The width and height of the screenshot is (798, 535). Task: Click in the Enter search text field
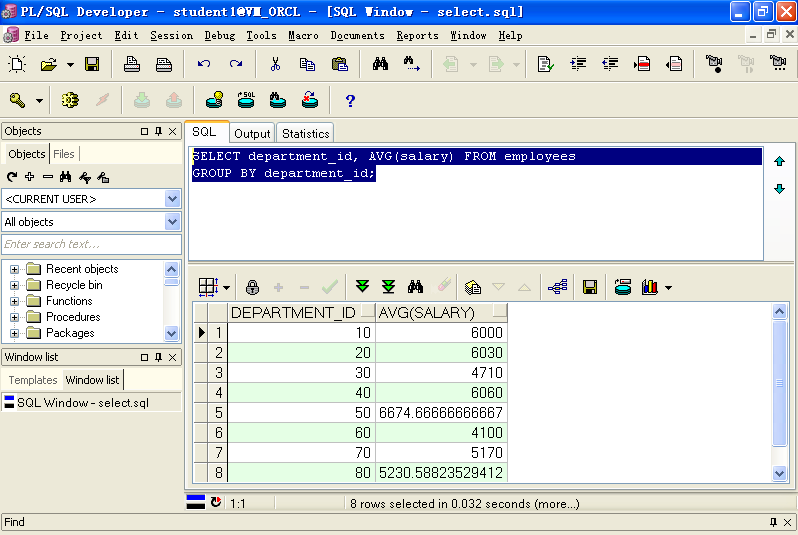point(90,244)
